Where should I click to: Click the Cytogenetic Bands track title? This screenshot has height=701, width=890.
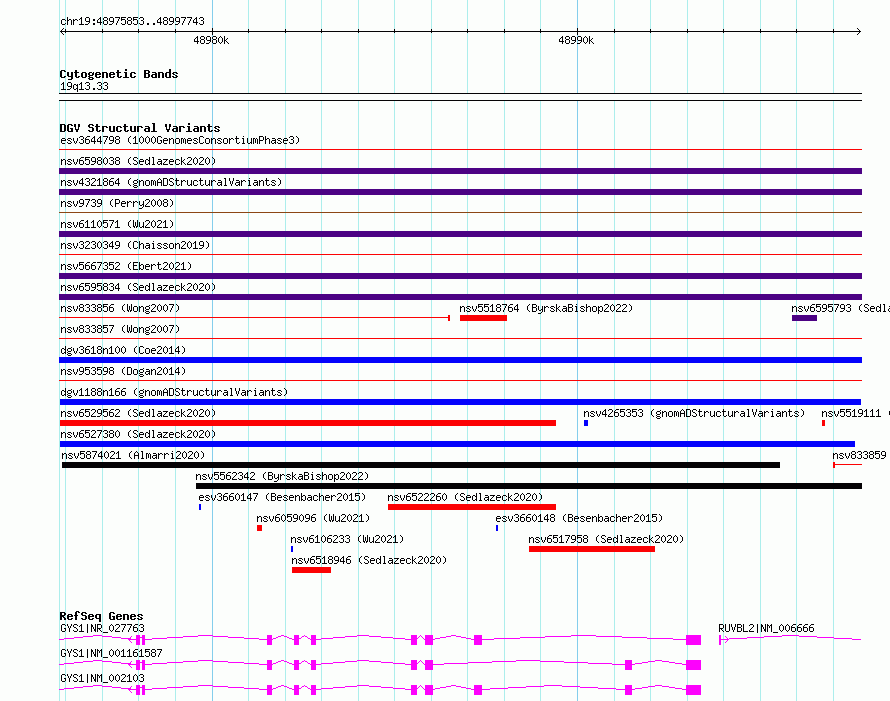click(119, 74)
